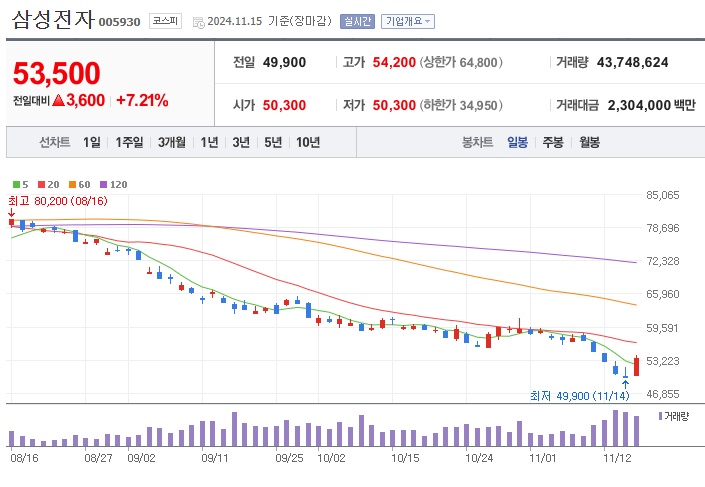Click the 전일 value 49,900
This screenshot has width=705, height=487.
284,62
